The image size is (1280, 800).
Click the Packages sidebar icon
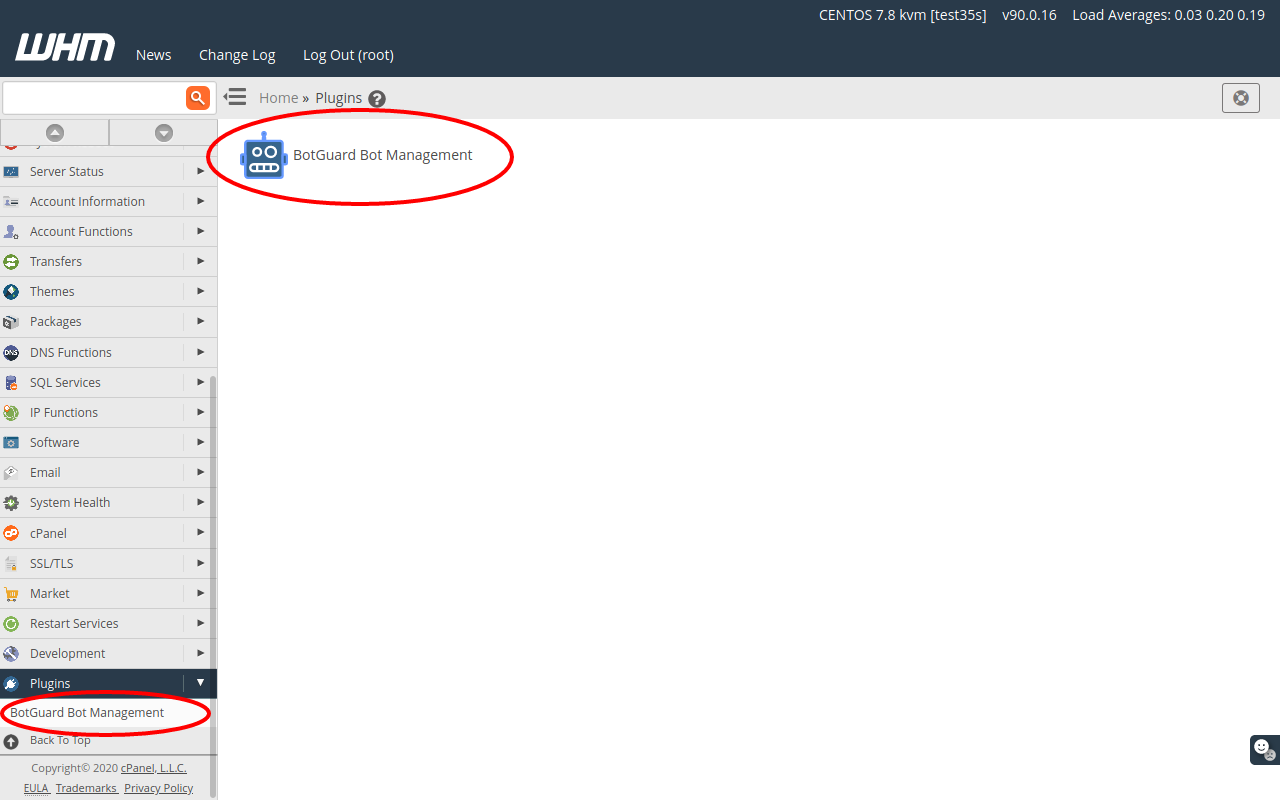(x=11, y=322)
